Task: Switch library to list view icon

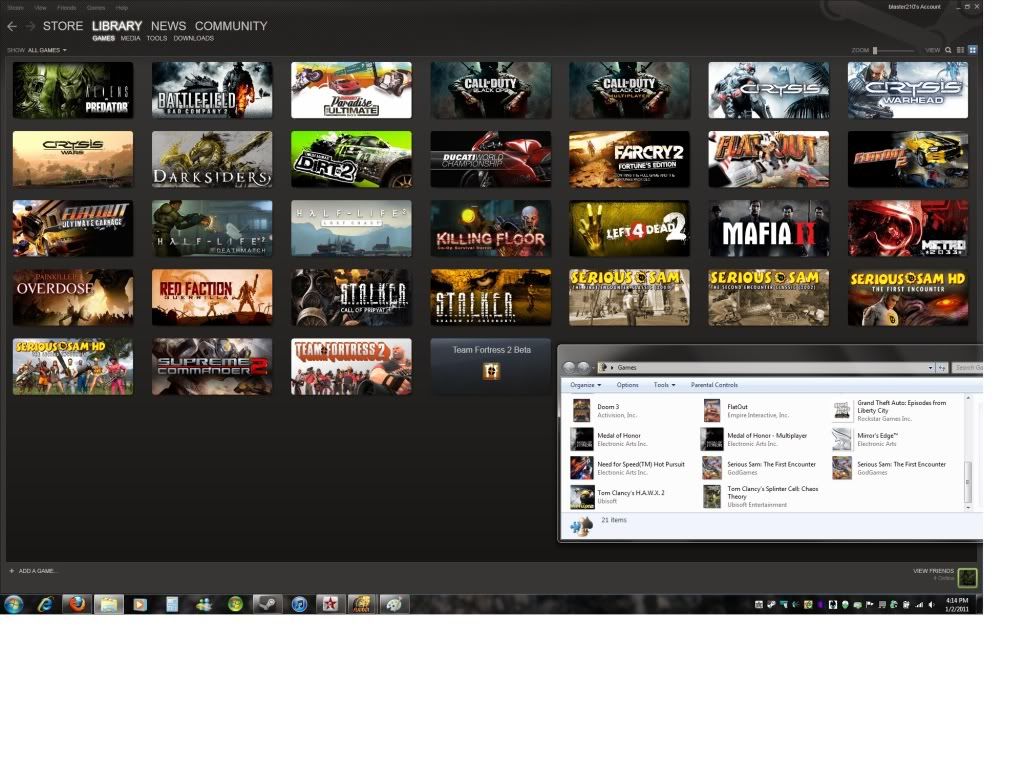Action: [960, 50]
